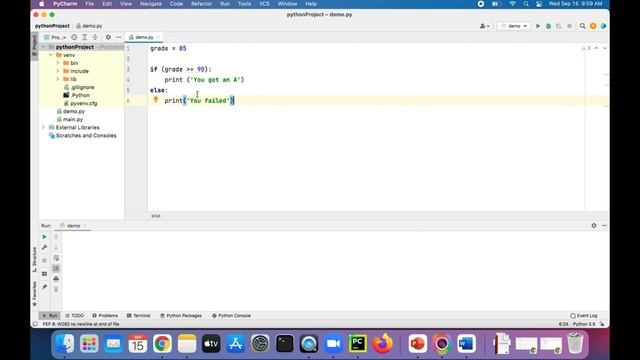Hide the Run tool window
Viewport: 640px width, 360px height.
(604, 225)
